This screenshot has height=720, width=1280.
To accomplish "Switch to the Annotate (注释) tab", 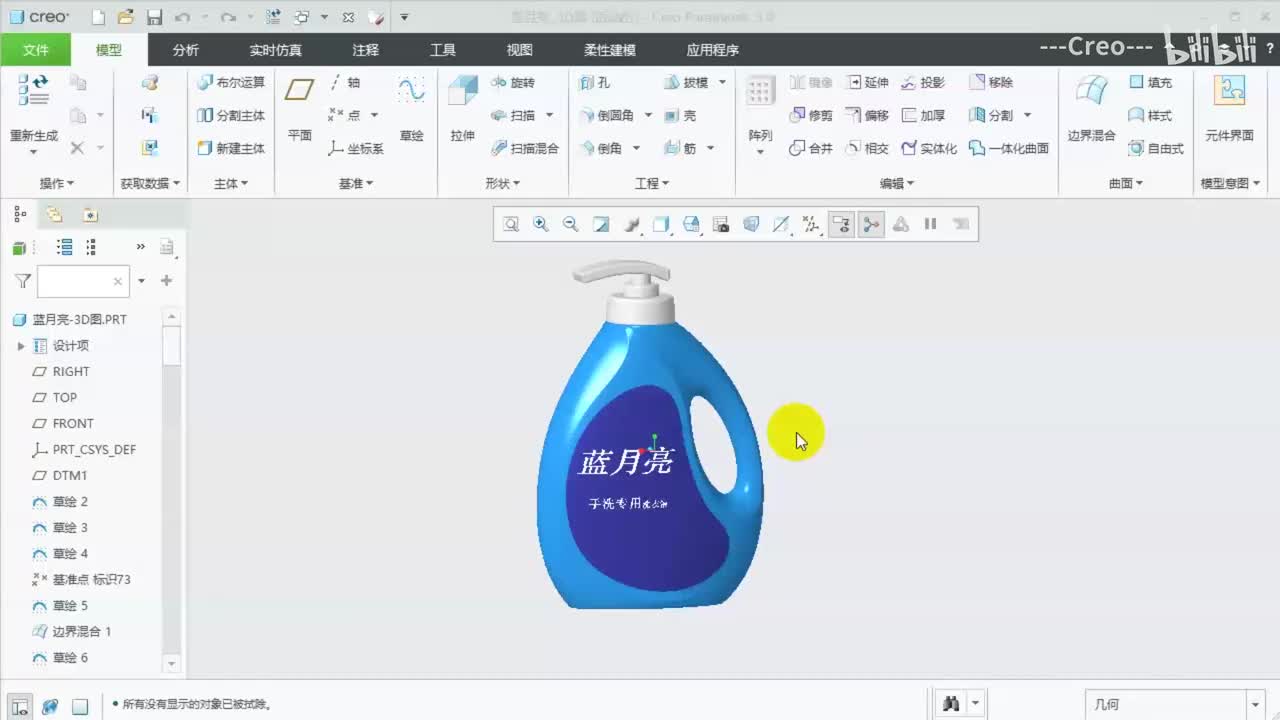I will point(365,50).
